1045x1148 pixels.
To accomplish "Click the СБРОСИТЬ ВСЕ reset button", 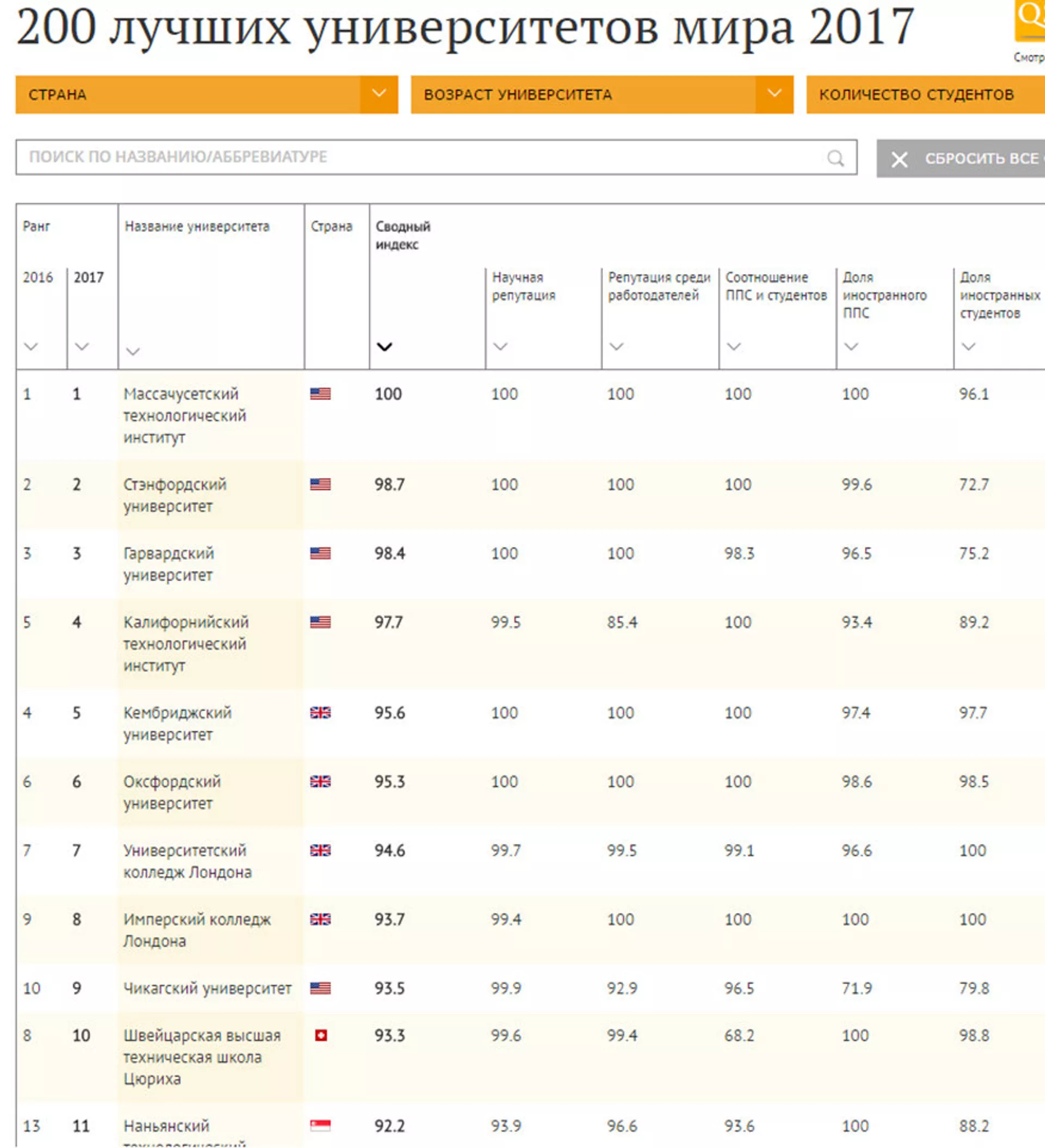I will coord(961,158).
